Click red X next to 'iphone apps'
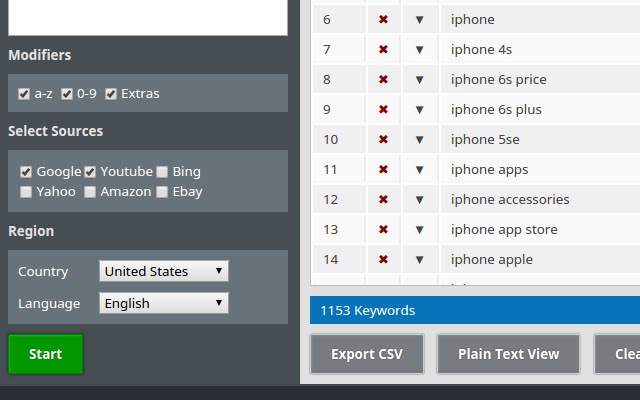 click(x=383, y=169)
